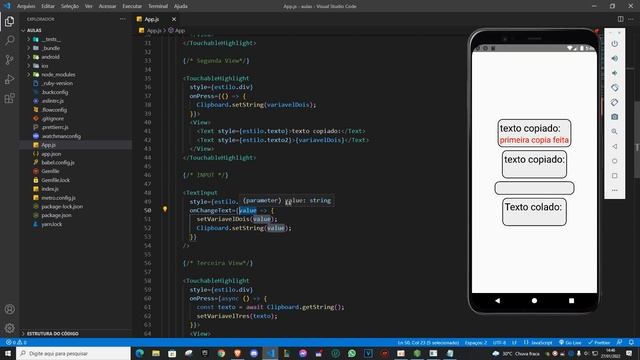Viewport: 640px width, 360px height.
Task: Open the Seleção menu
Action: pos(70,6)
